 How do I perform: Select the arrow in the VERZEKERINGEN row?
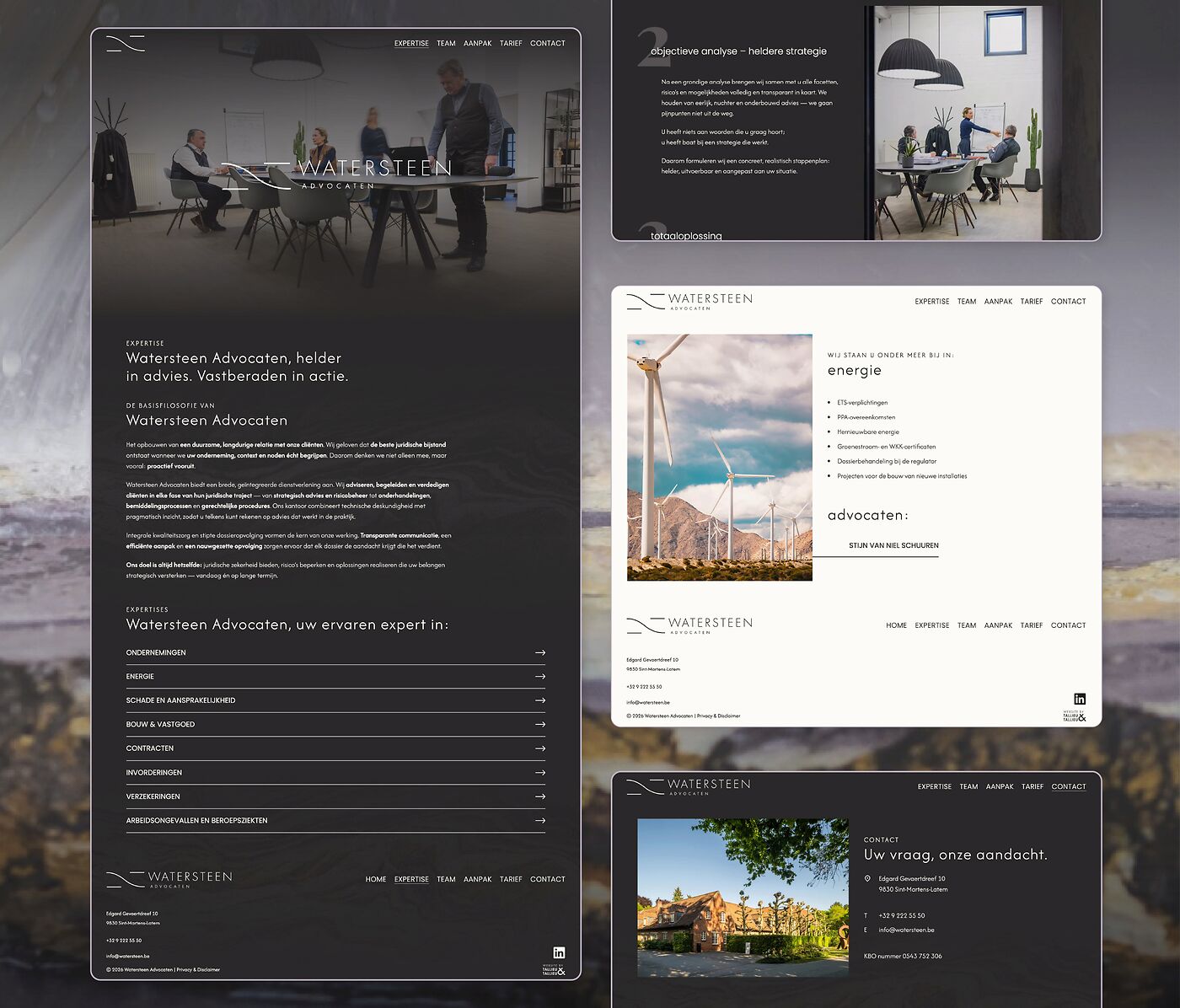539,796
